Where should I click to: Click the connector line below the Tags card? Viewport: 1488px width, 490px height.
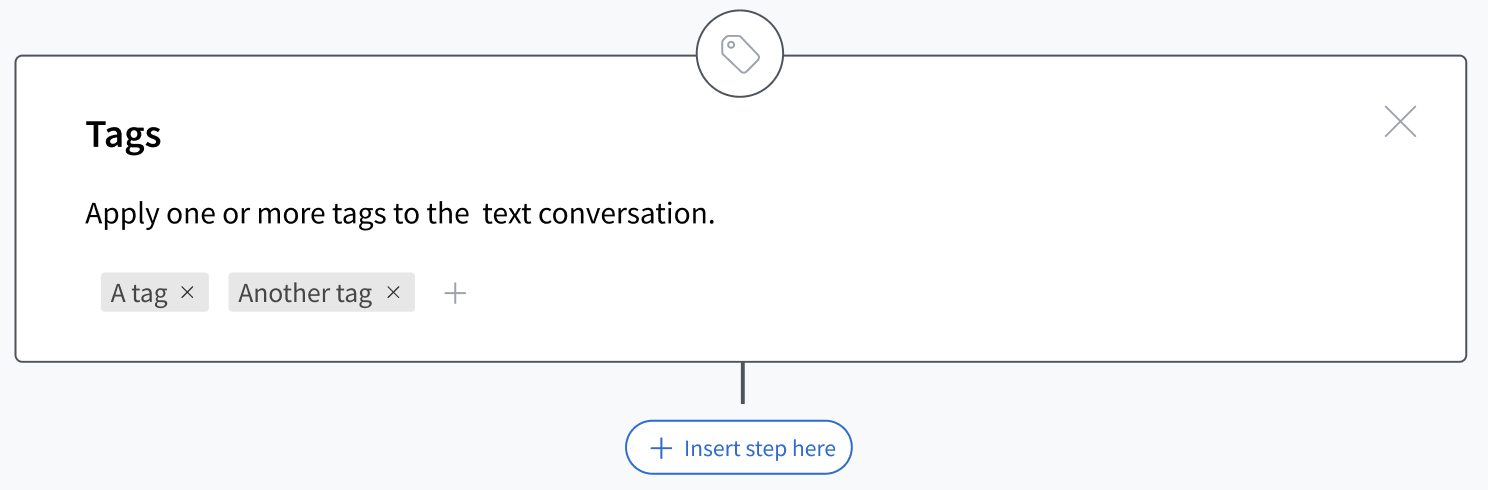(742, 383)
